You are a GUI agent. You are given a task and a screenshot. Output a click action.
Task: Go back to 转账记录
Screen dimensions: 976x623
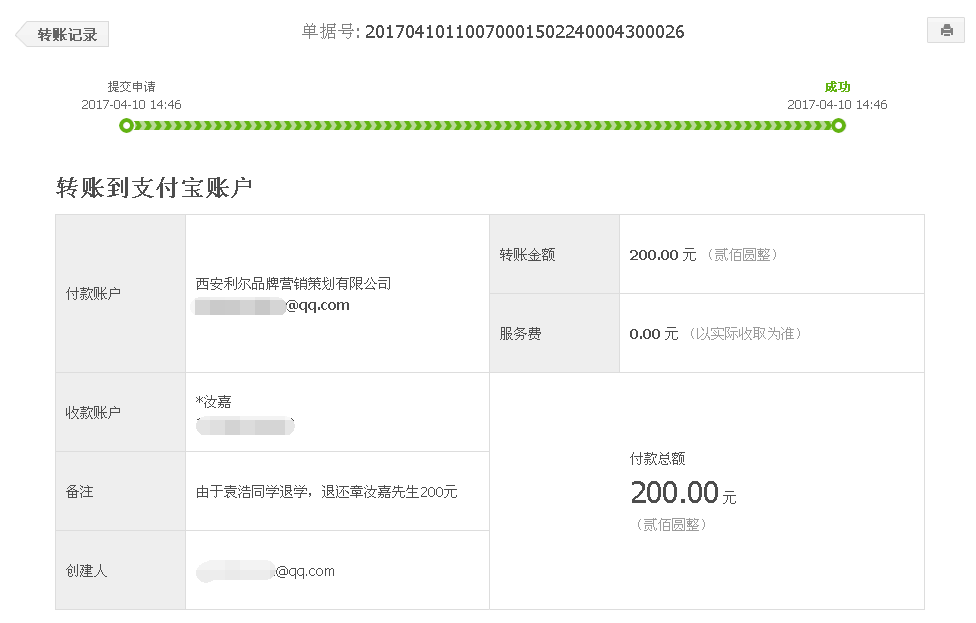[x=62, y=34]
